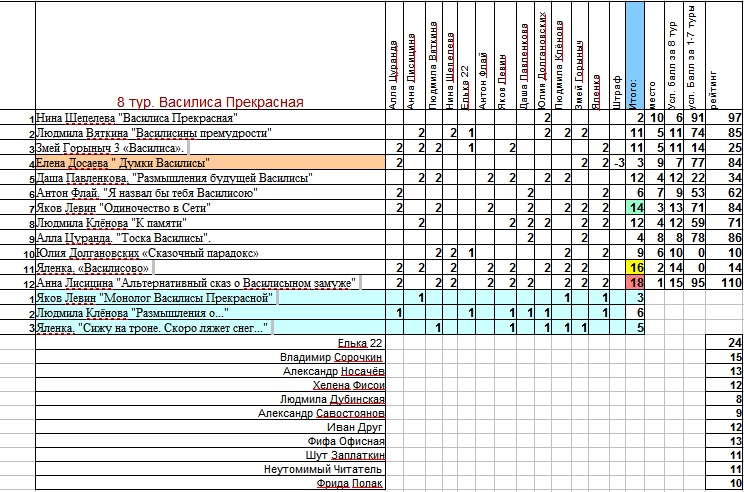
Task: Click the Юлия Долгановских column header
Action: coord(544,56)
